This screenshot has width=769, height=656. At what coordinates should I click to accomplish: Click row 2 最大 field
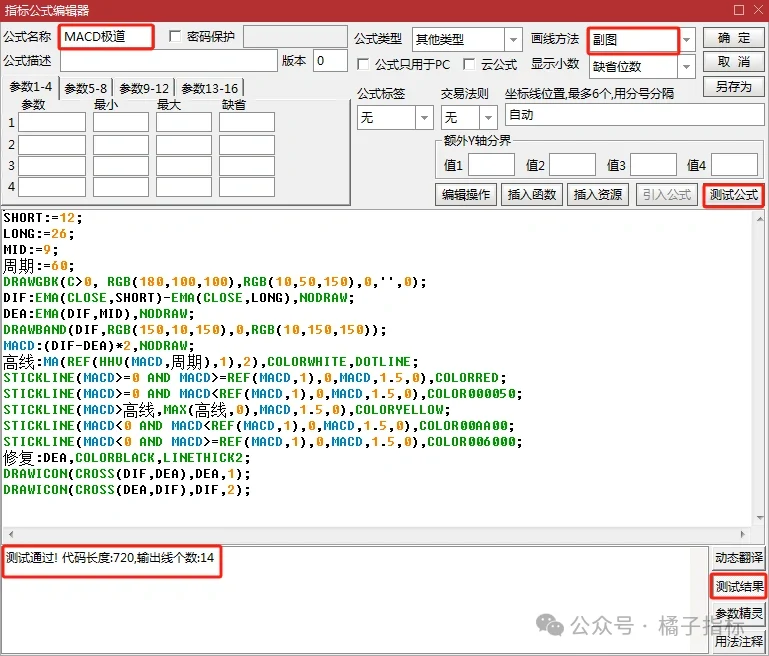coord(184,145)
